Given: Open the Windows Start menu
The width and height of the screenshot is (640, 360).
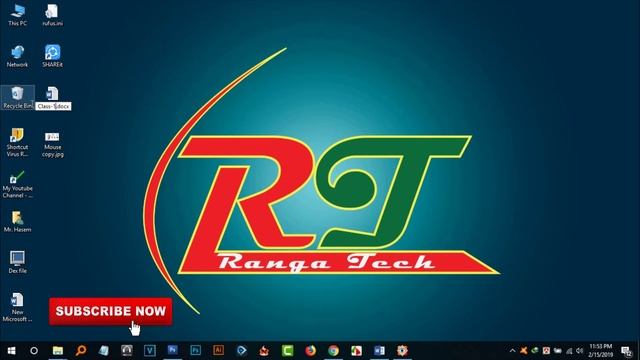Looking at the screenshot, I should point(11,351).
